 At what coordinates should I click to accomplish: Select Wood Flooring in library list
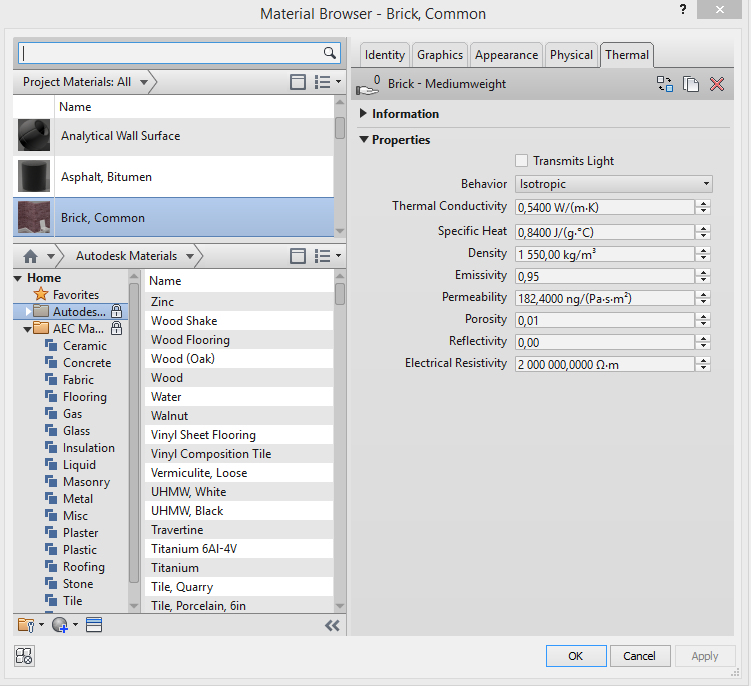point(239,340)
